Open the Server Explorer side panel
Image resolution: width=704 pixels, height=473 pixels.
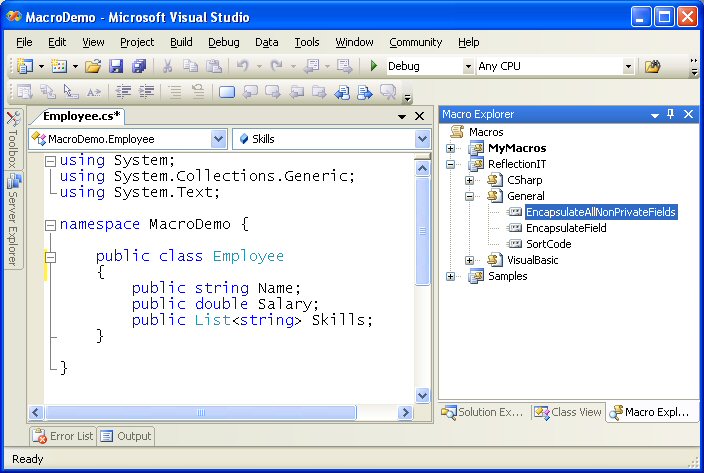point(13,220)
